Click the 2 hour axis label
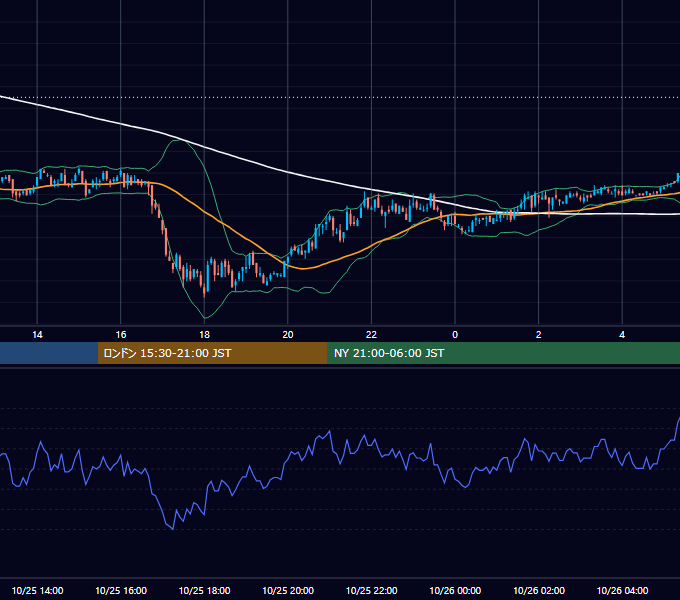This screenshot has height=600, width=680. [x=539, y=335]
